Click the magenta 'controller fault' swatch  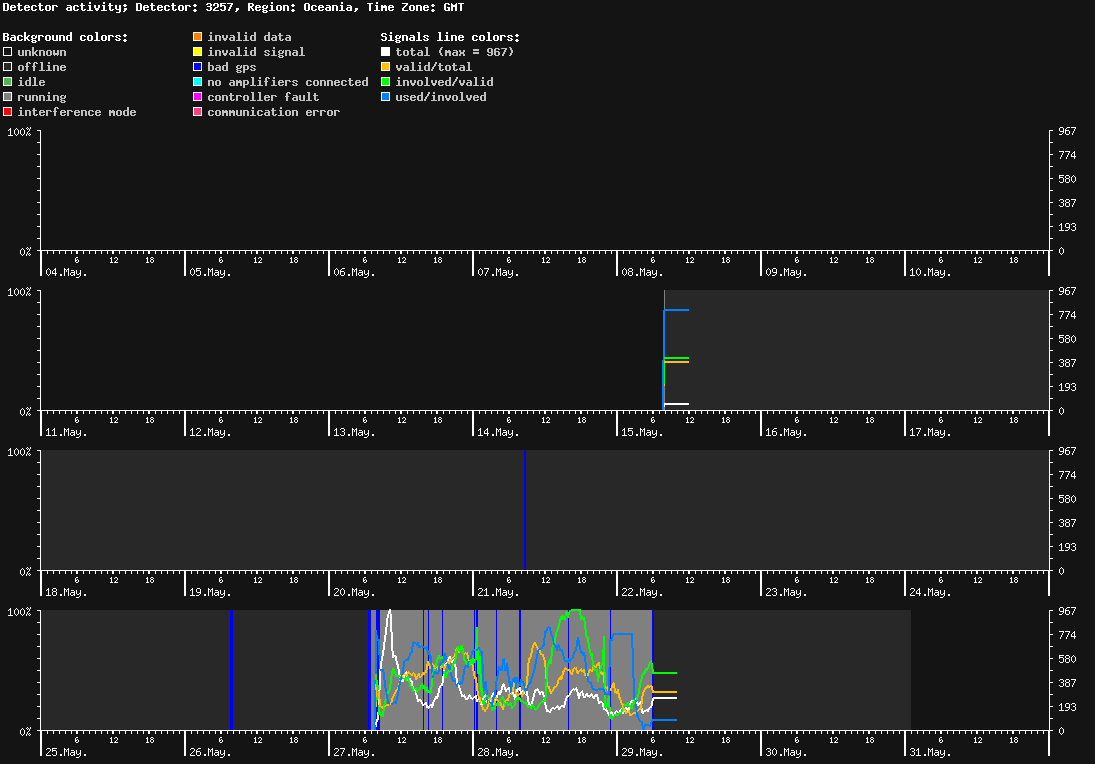(198, 96)
